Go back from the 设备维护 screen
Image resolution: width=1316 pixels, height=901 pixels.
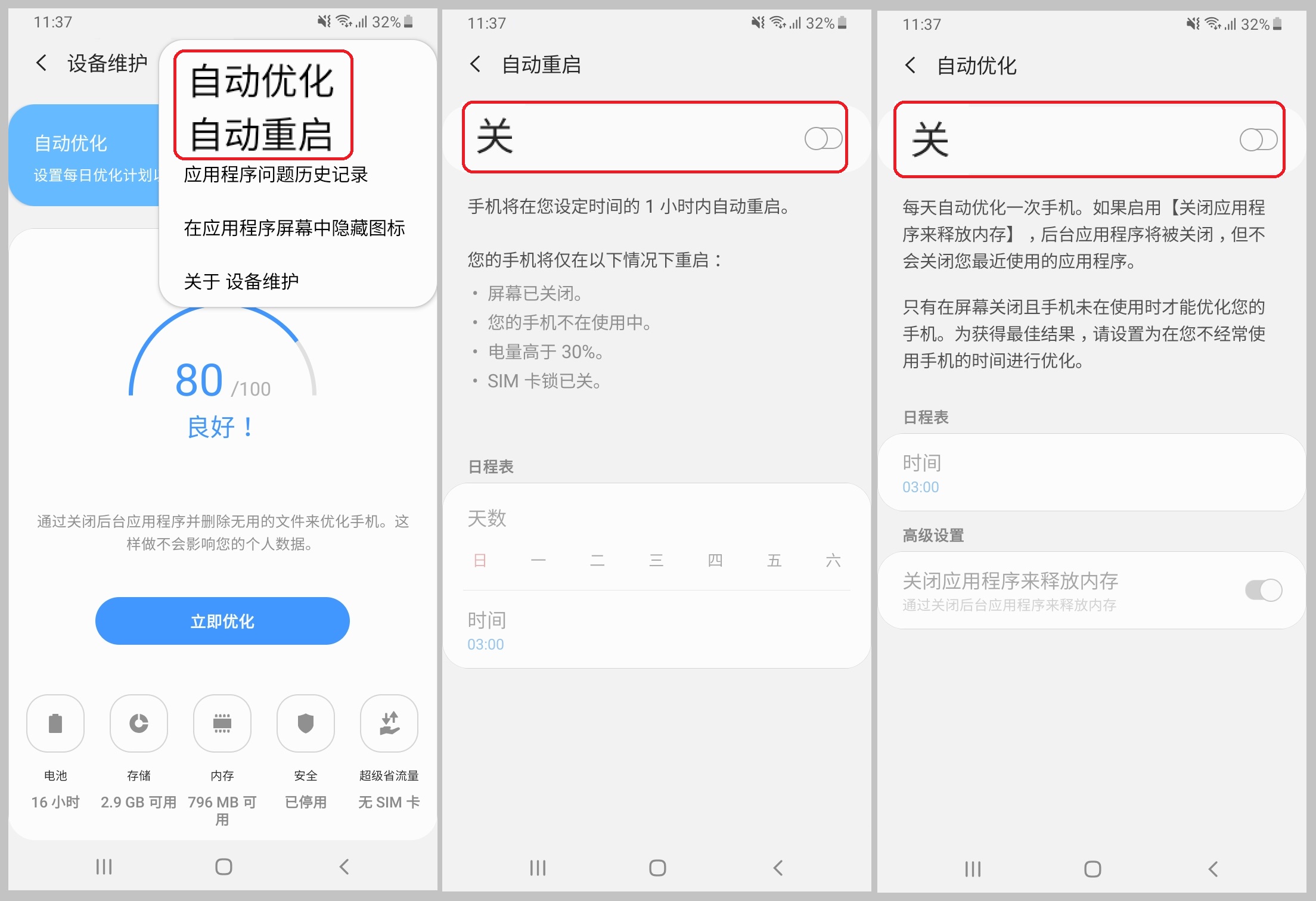[x=41, y=63]
